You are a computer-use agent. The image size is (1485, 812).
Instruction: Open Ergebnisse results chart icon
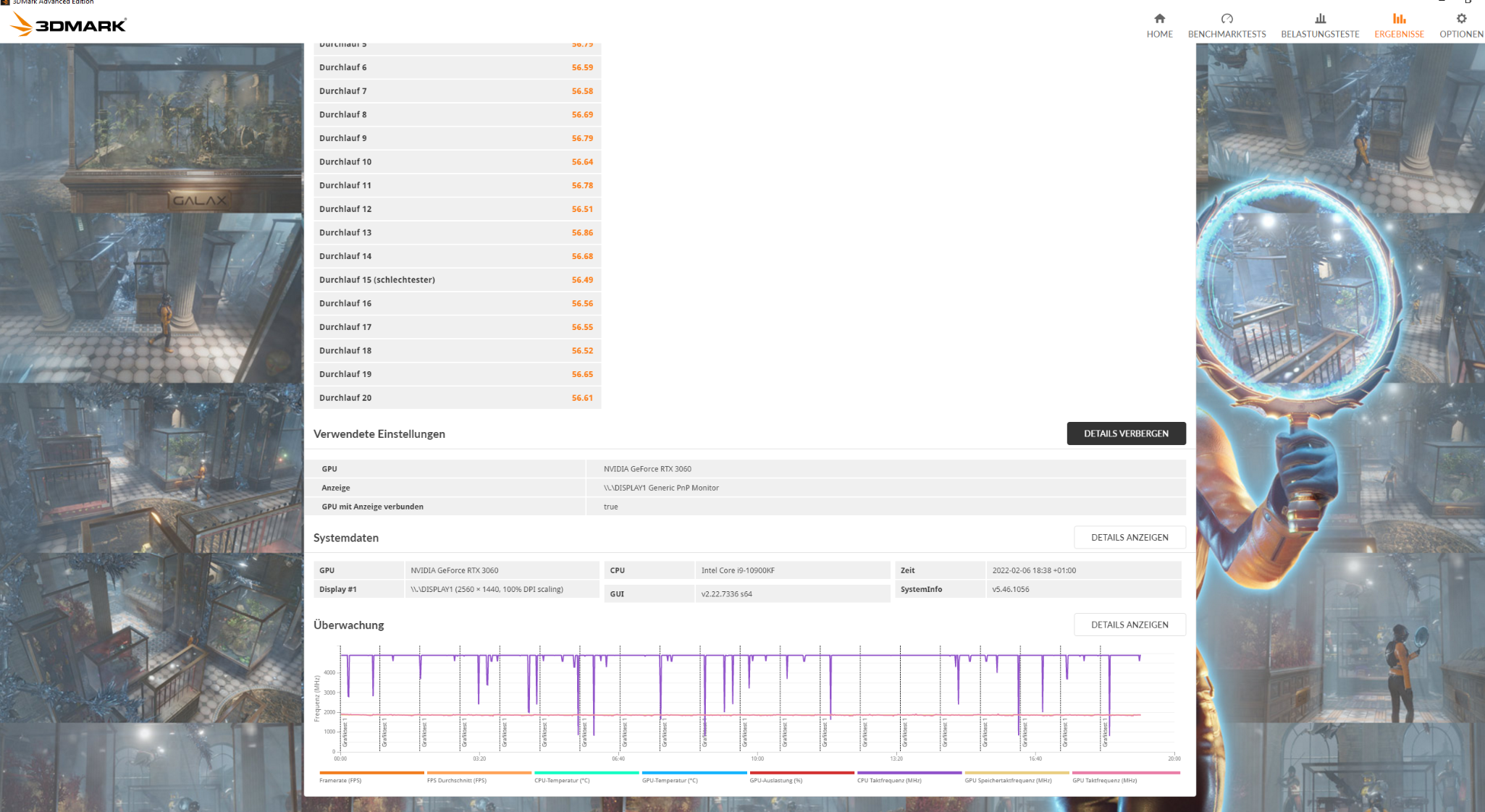coord(1399,19)
